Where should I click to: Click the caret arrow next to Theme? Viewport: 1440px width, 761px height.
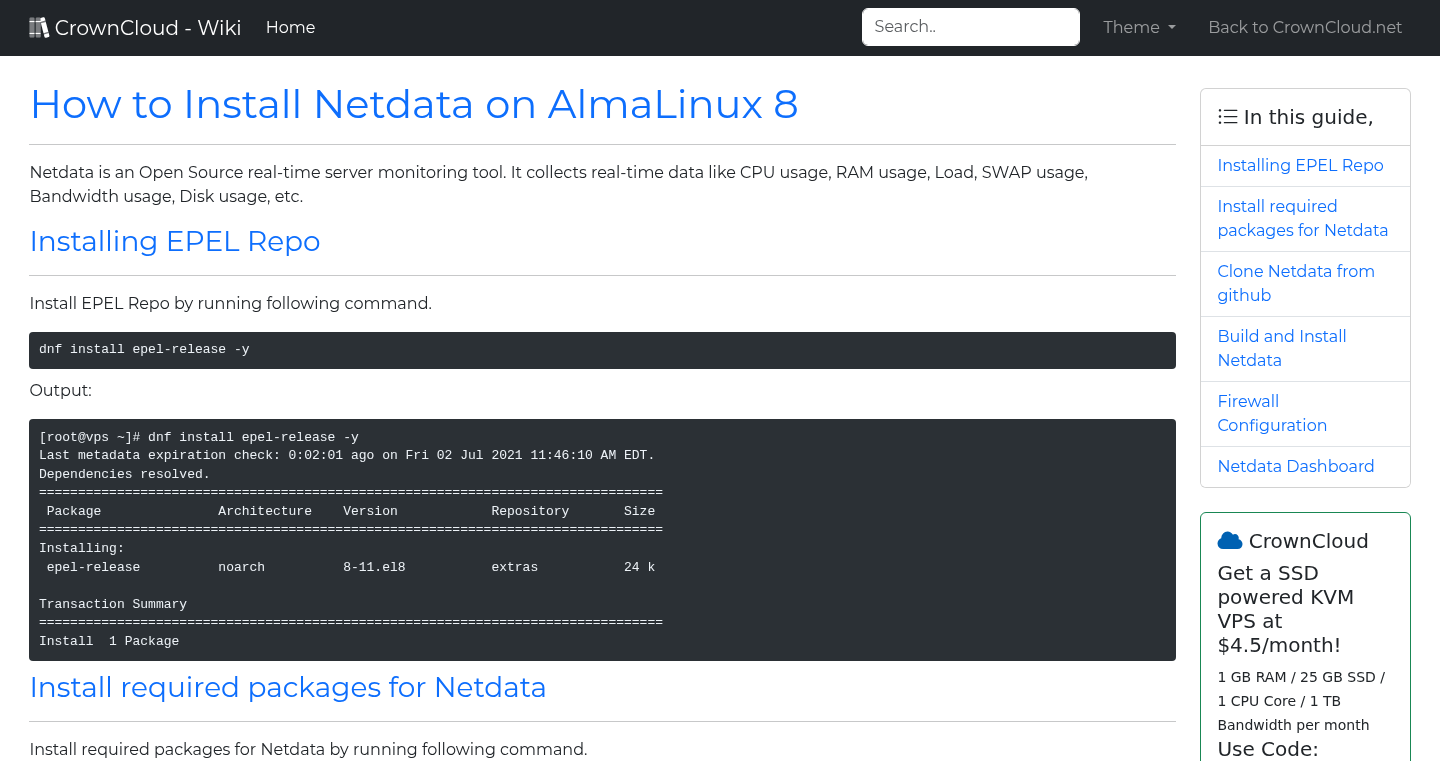tap(1173, 28)
